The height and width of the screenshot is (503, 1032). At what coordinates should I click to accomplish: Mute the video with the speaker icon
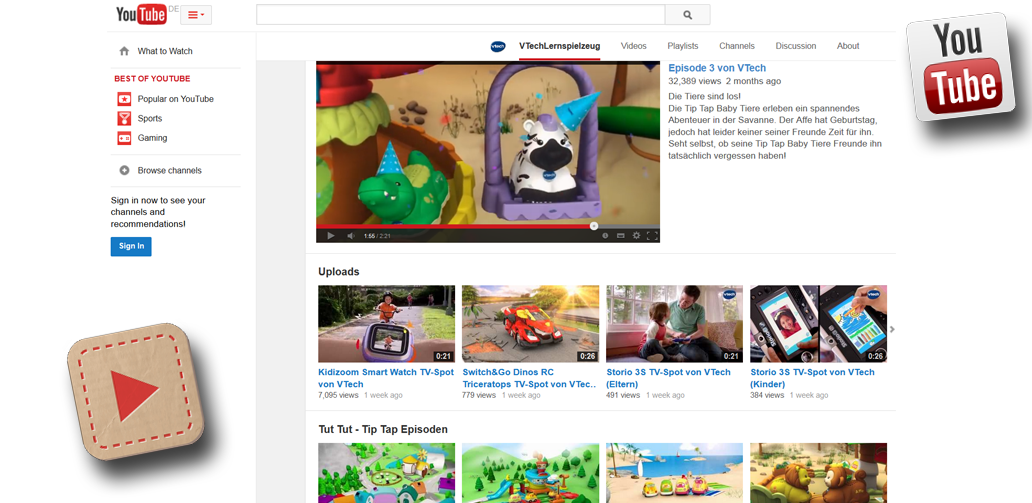click(350, 236)
